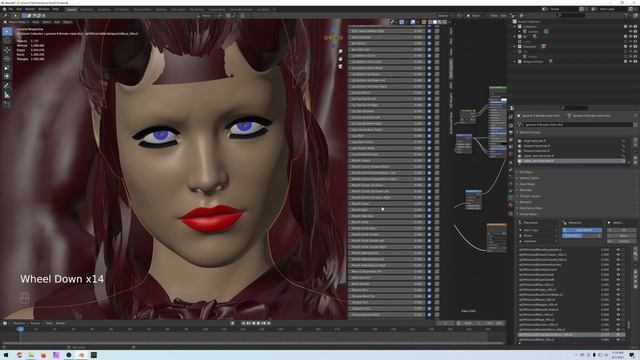Open the Windows Start menu

[6, 355]
